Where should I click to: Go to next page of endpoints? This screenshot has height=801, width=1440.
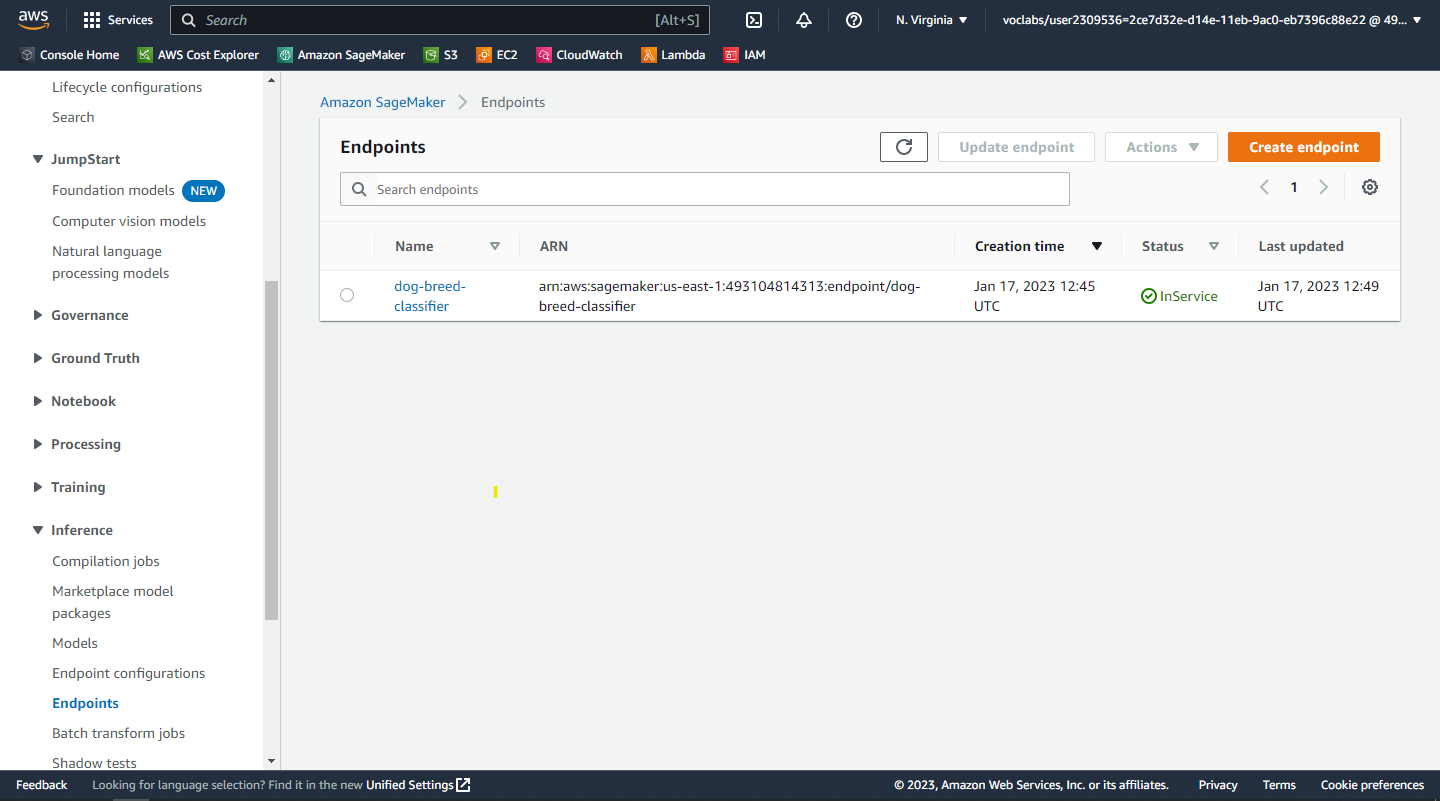1323,187
